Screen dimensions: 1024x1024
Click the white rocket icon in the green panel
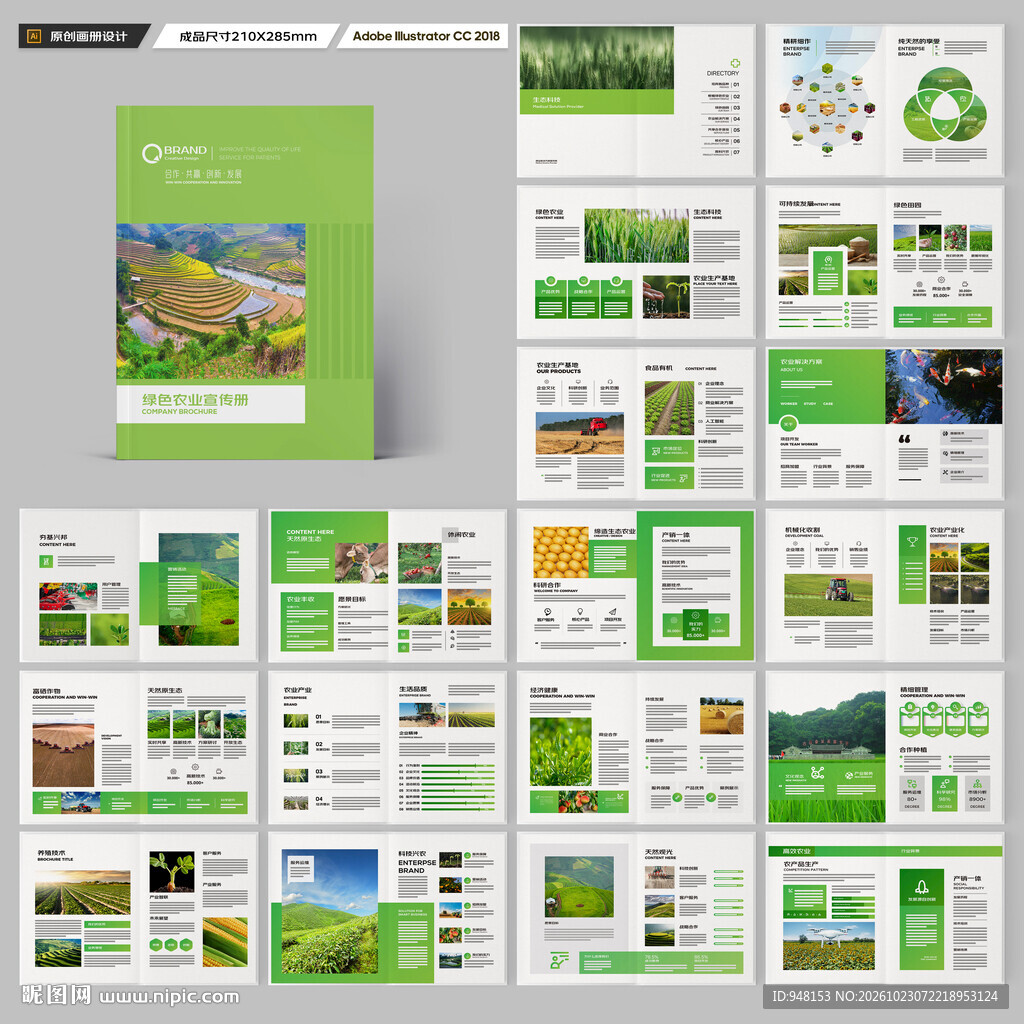921,886
